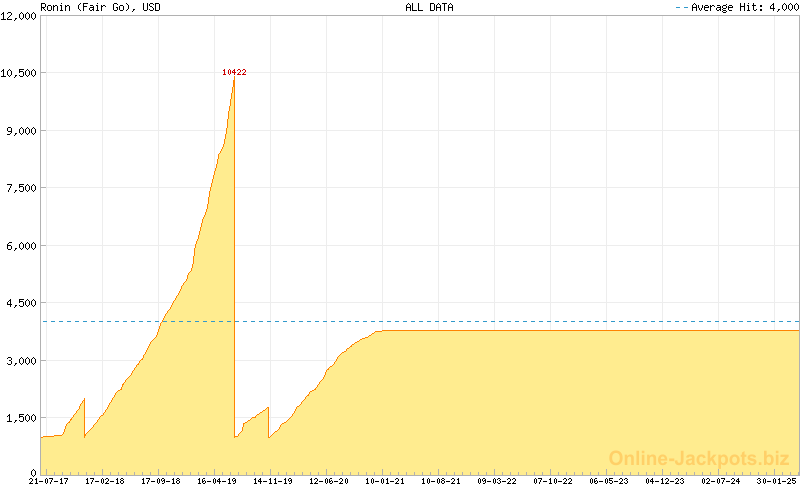Select the 16-04-19 date tick label

click(217, 481)
